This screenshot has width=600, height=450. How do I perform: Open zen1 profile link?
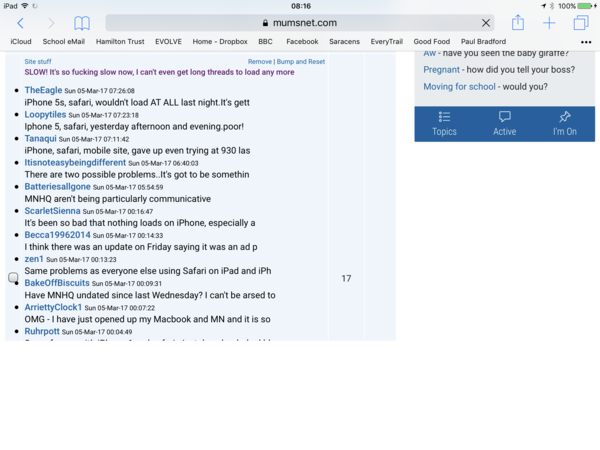pos(34,259)
